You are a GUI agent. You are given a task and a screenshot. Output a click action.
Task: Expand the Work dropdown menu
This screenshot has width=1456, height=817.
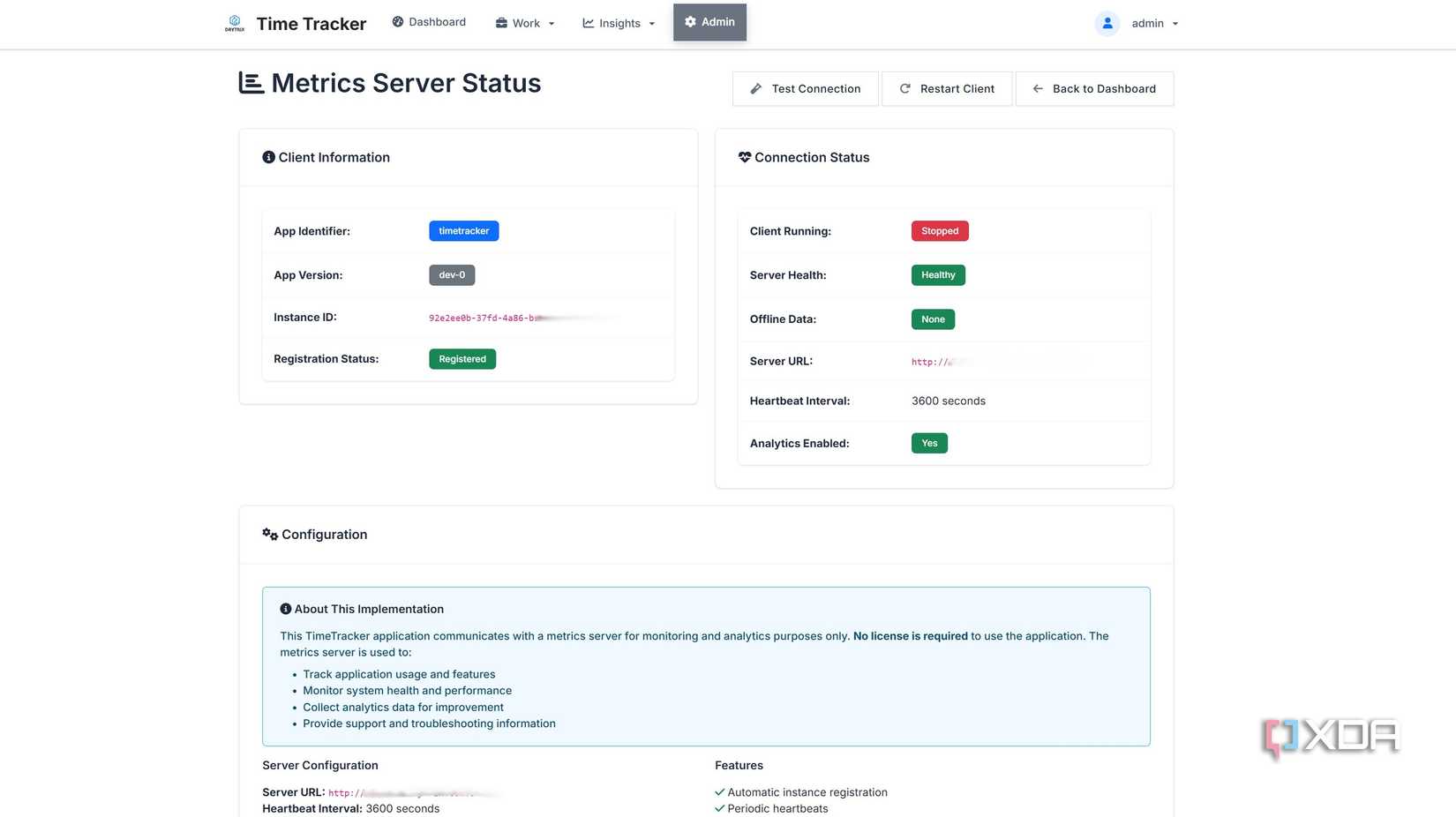(525, 23)
